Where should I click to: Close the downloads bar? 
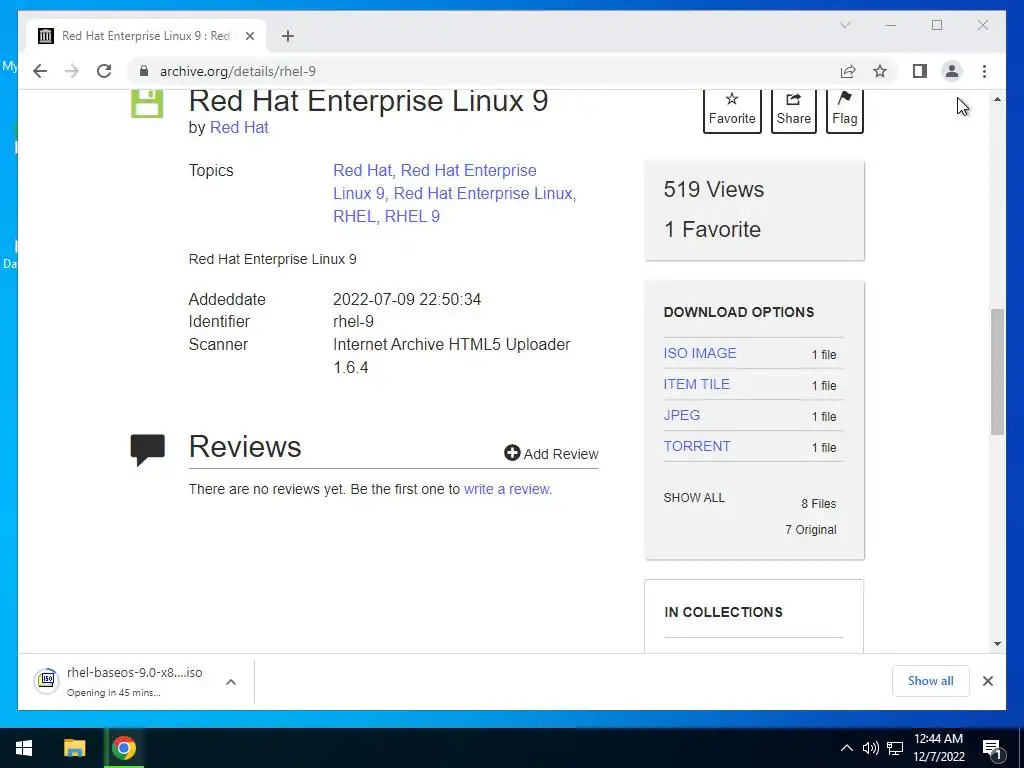pyautogui.click(x=987, y=681)
